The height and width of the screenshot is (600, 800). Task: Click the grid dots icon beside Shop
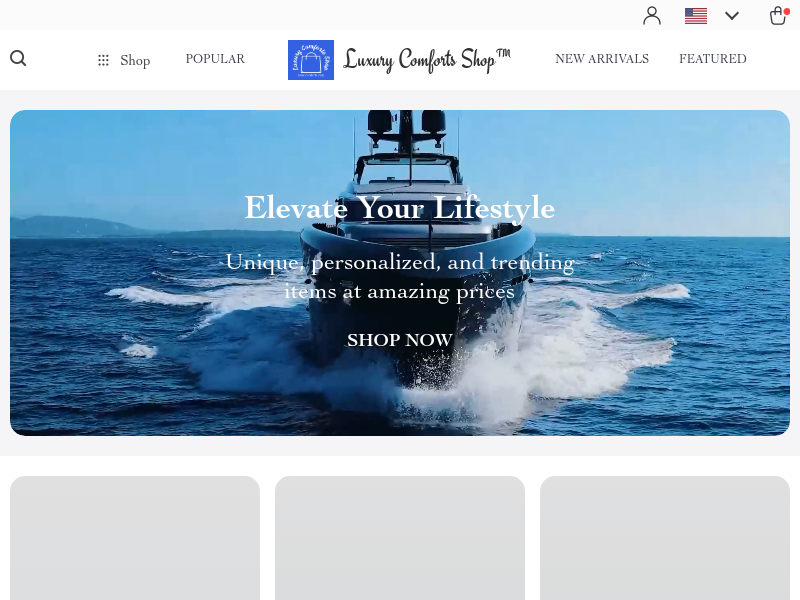click(x=103, y=60)
